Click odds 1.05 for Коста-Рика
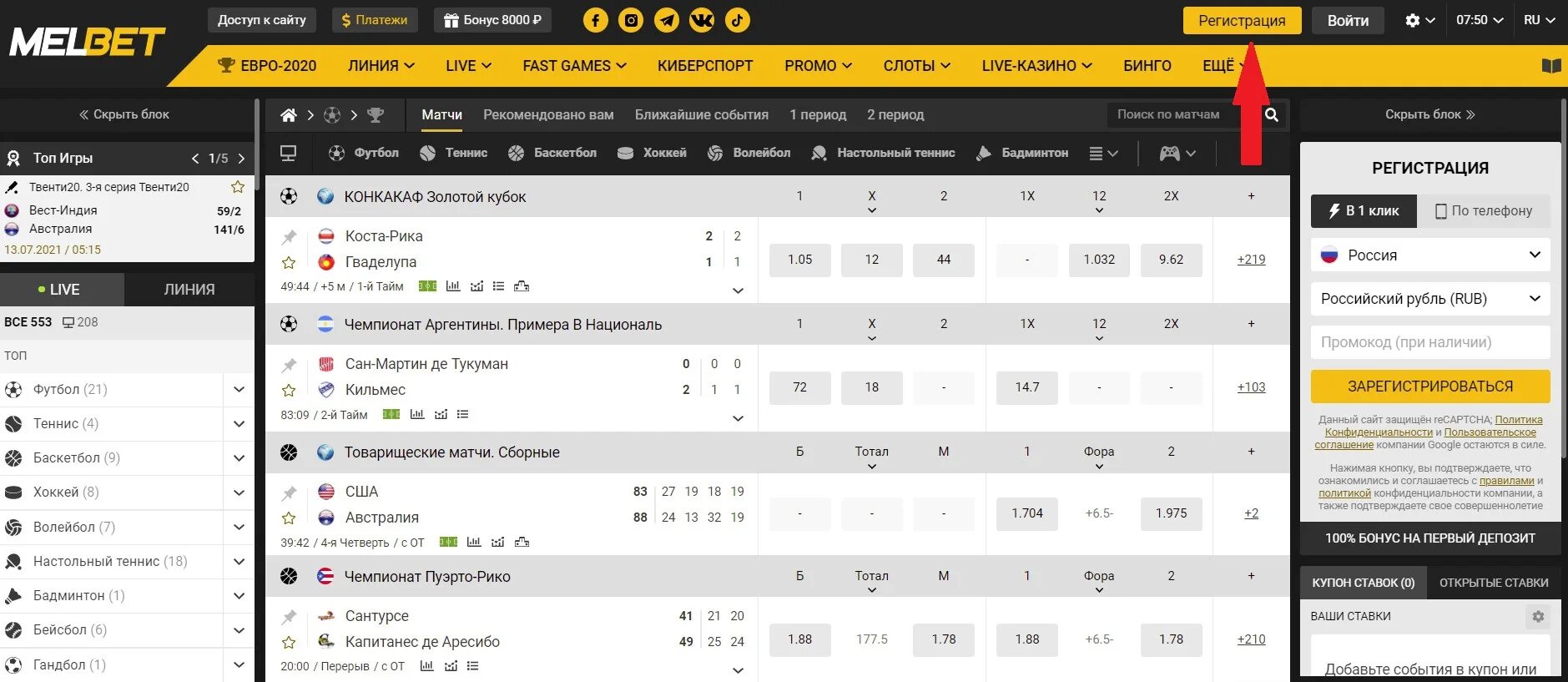1568x682 pixels. click(799, 260)
